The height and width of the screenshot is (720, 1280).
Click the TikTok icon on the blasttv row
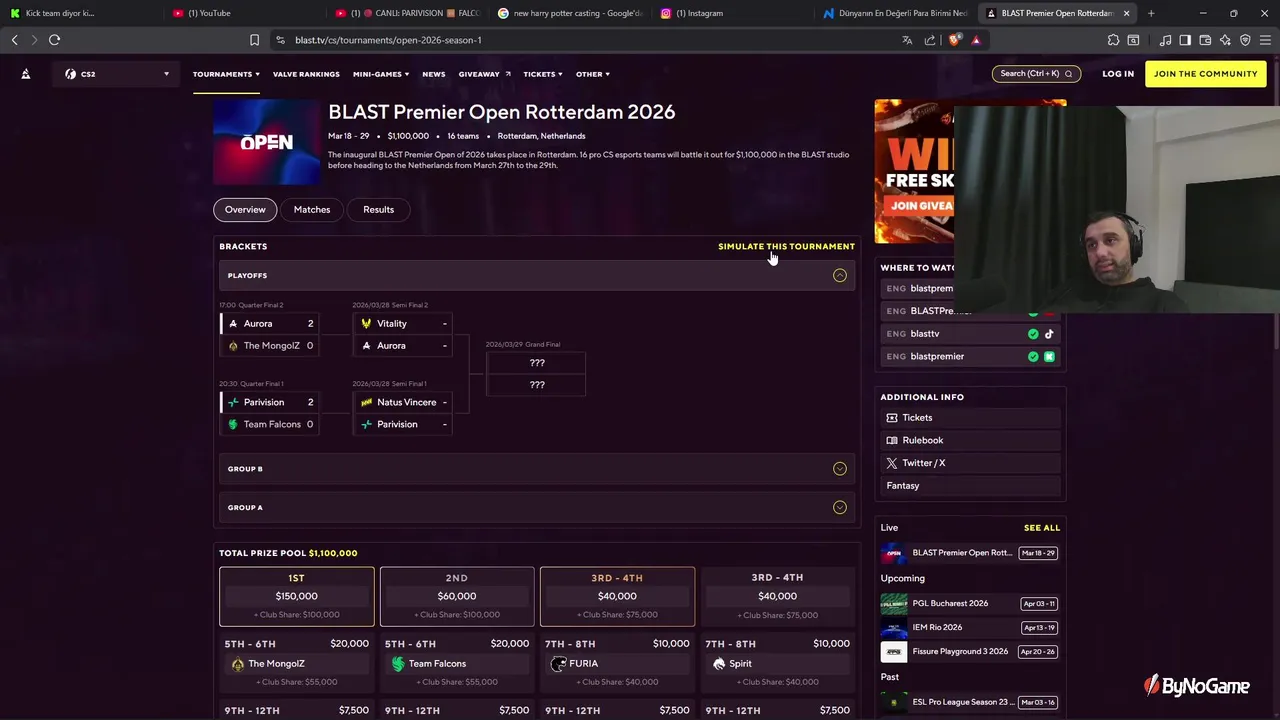(x=1049, y=334)
